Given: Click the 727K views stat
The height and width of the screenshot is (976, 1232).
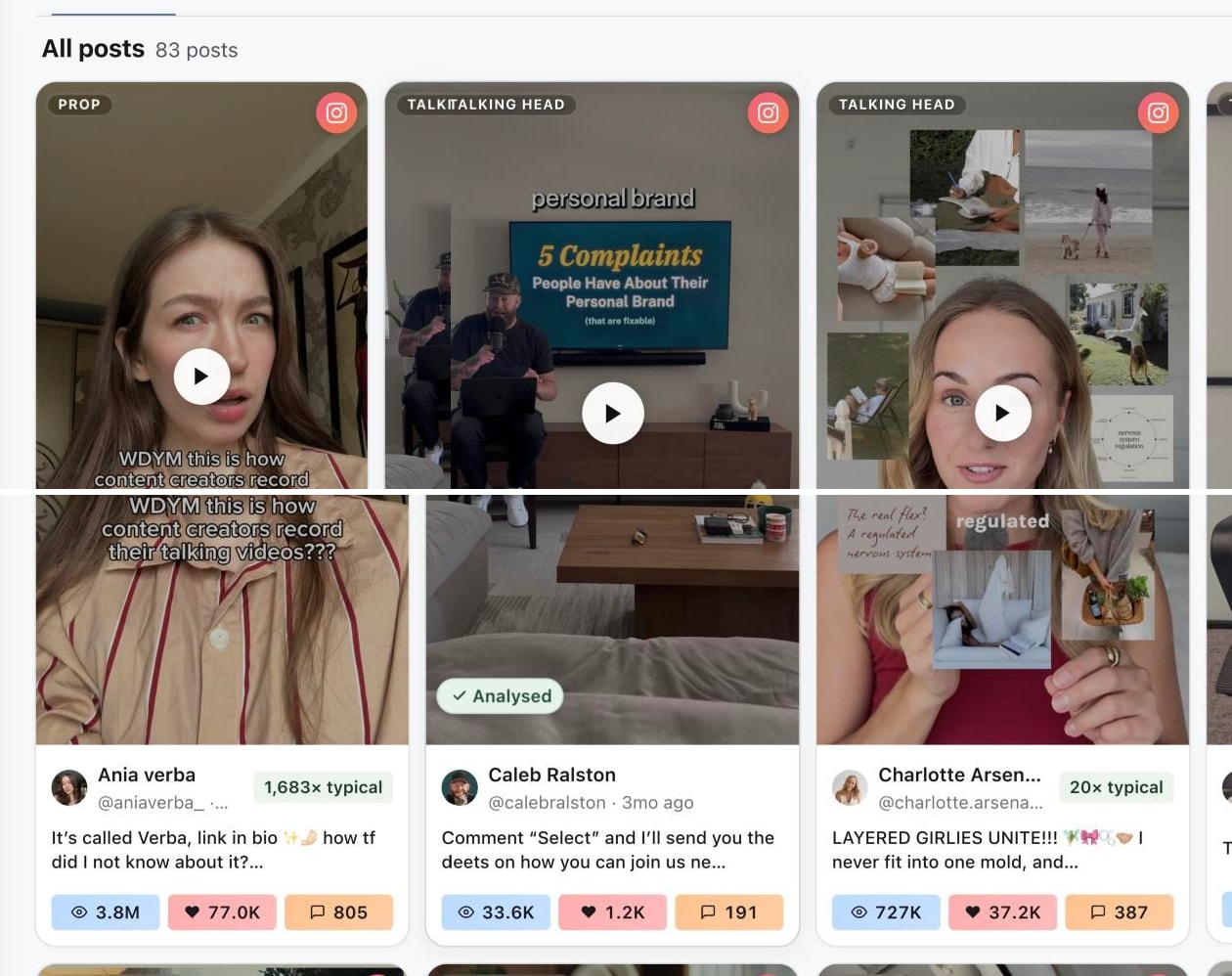Looking at the screenshot, I should pos(886,912).
